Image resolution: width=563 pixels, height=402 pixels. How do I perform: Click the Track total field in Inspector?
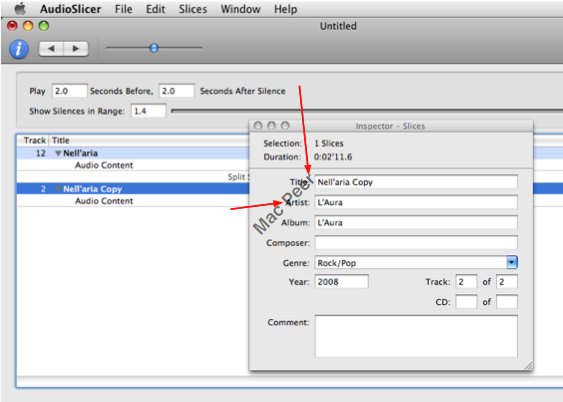coord(507,282)
